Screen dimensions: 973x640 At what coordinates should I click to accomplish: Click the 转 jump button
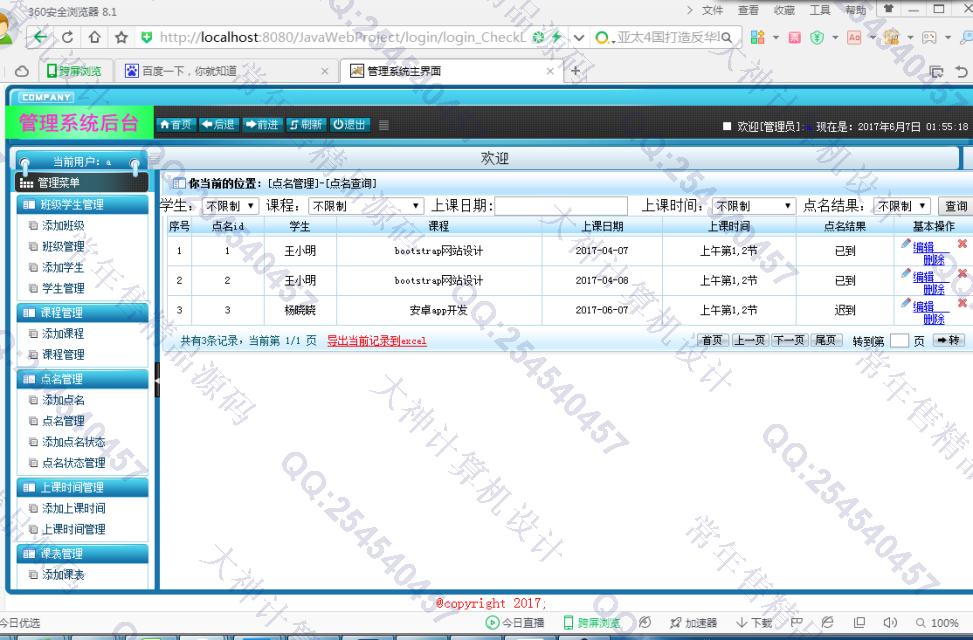point(949,340)
